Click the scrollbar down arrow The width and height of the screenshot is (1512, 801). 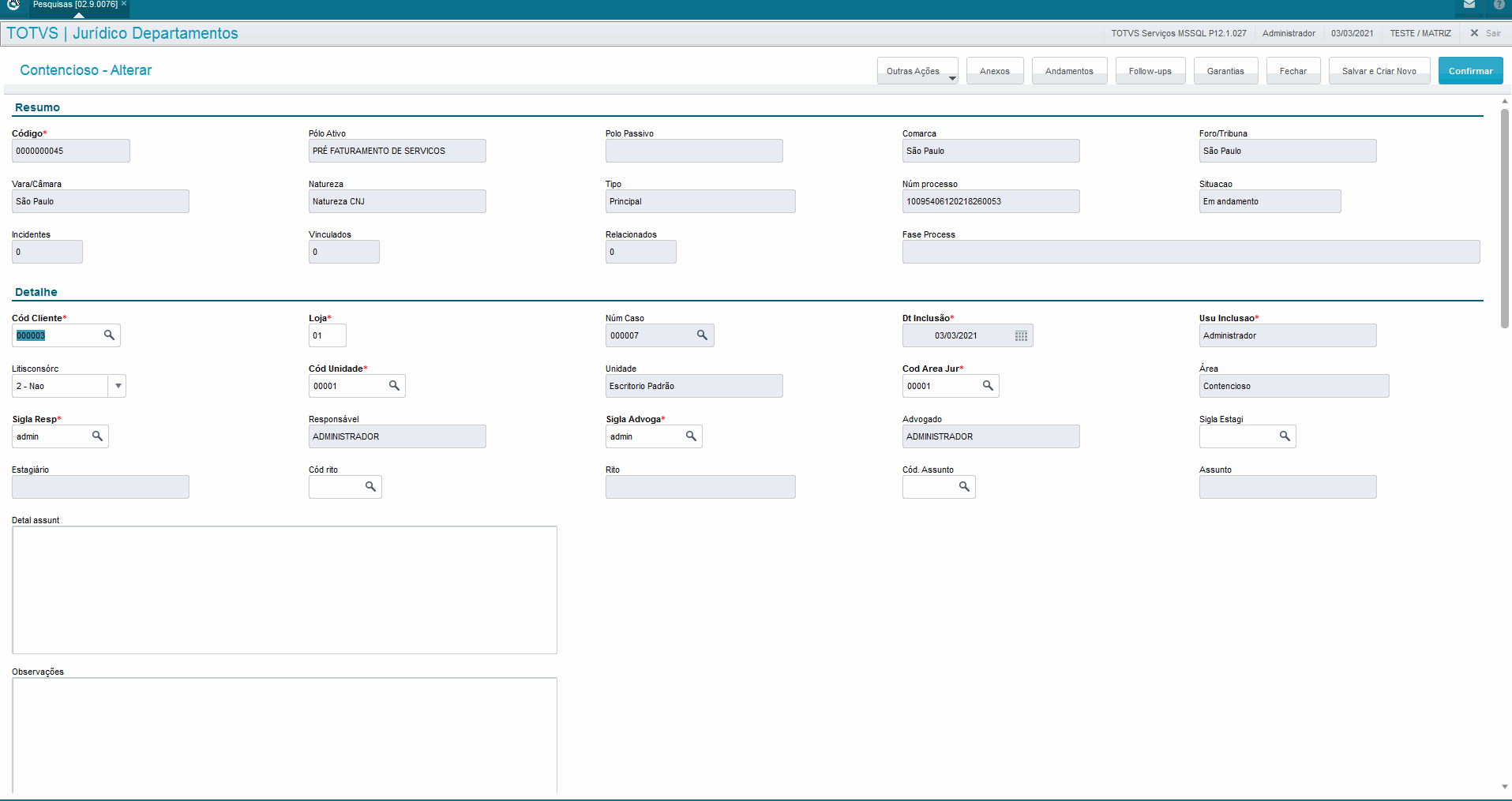coord(1505,787)
